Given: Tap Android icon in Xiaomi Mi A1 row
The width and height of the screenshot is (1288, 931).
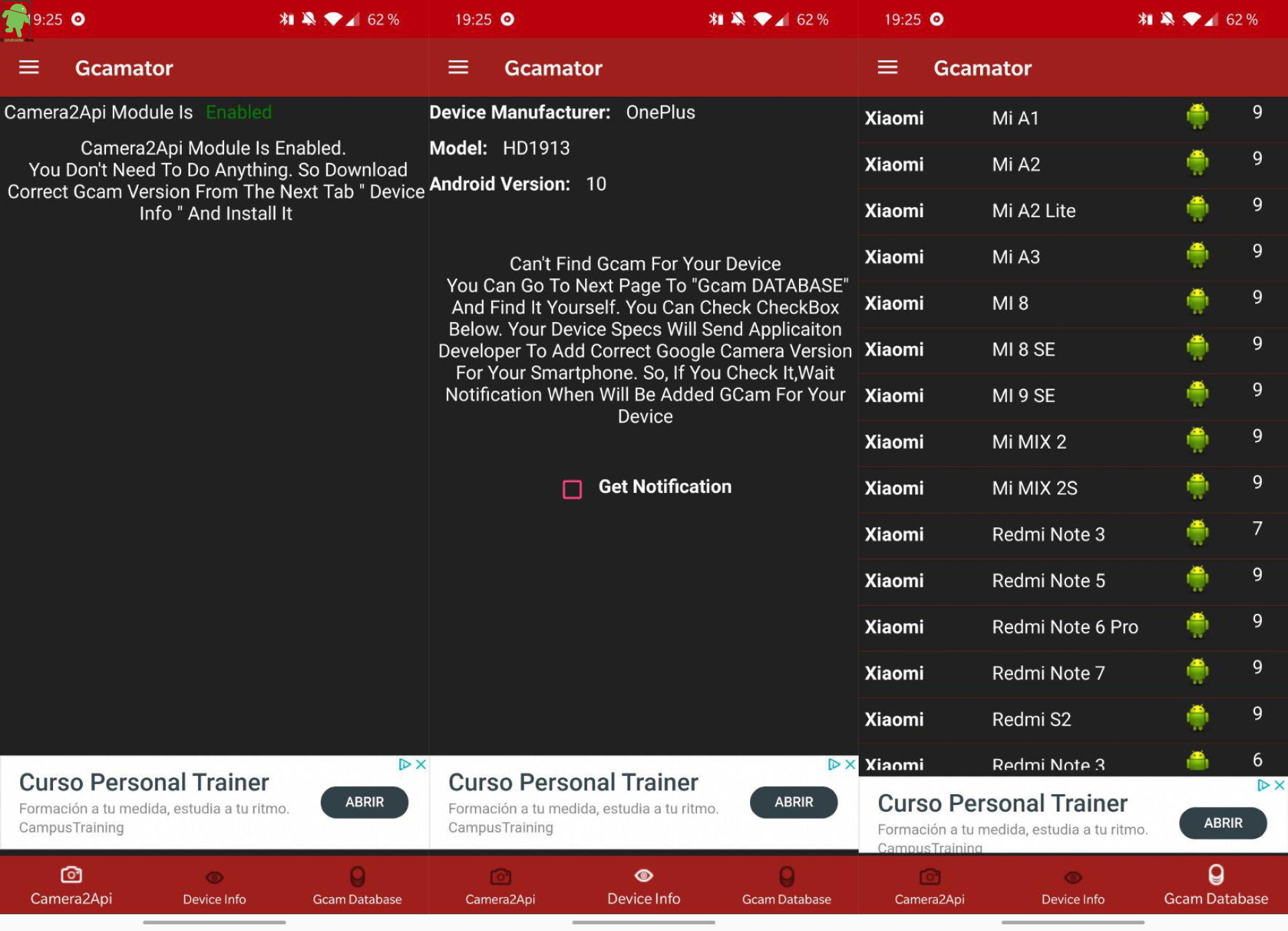Looking at the screenshot, I should coord(1197,117).
